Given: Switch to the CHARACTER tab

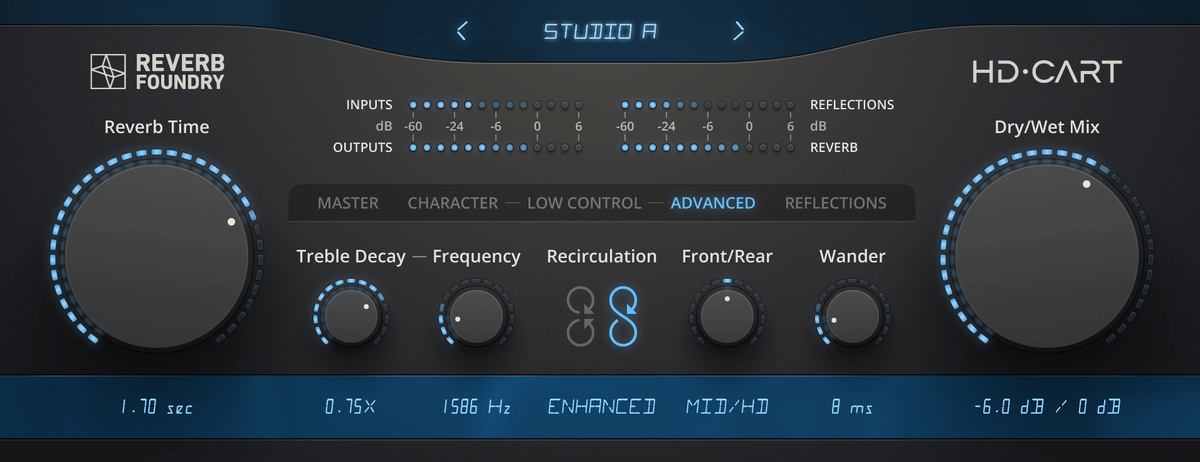Looking at the screenshot, I should point(453,203).
